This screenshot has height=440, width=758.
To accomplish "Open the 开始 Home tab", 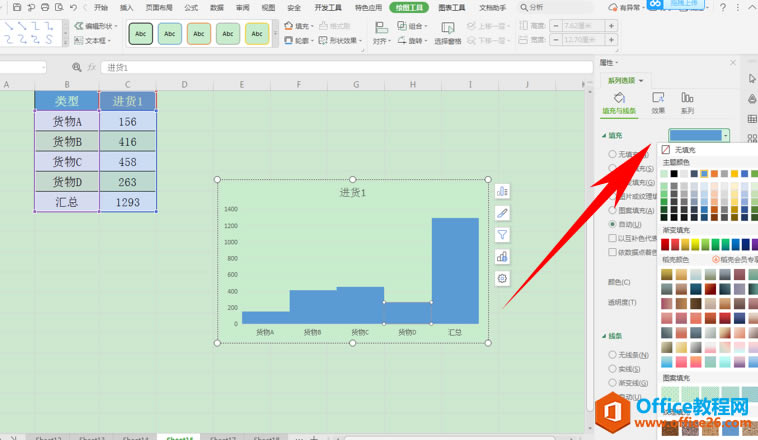I will pos(101,8).
